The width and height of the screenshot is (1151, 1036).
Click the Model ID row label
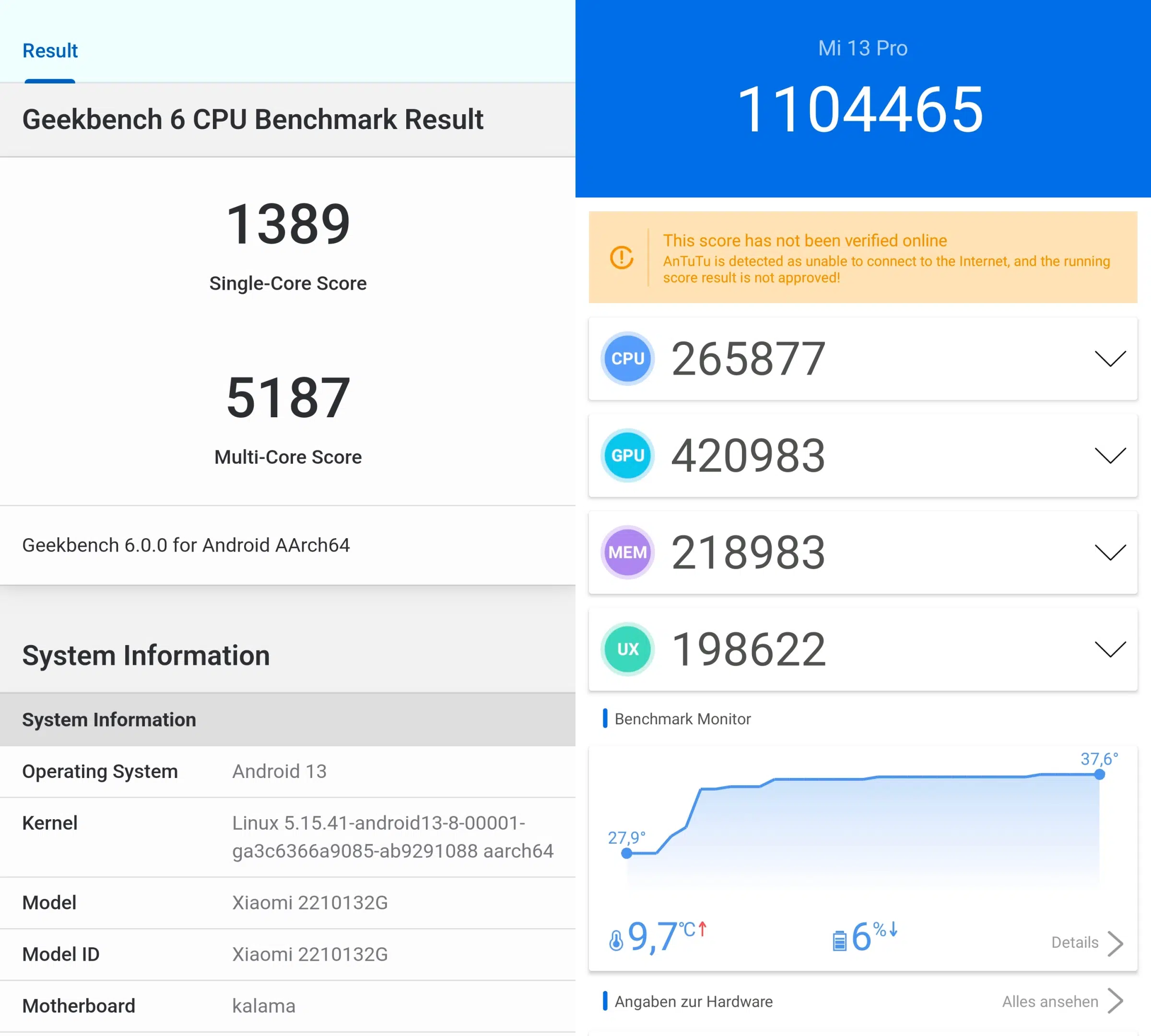point(60,954)
